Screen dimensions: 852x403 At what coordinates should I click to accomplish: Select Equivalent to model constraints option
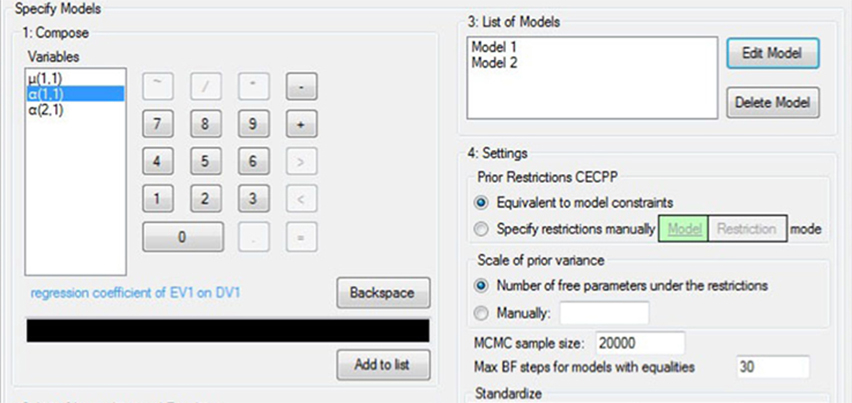[x=483, y=202]
